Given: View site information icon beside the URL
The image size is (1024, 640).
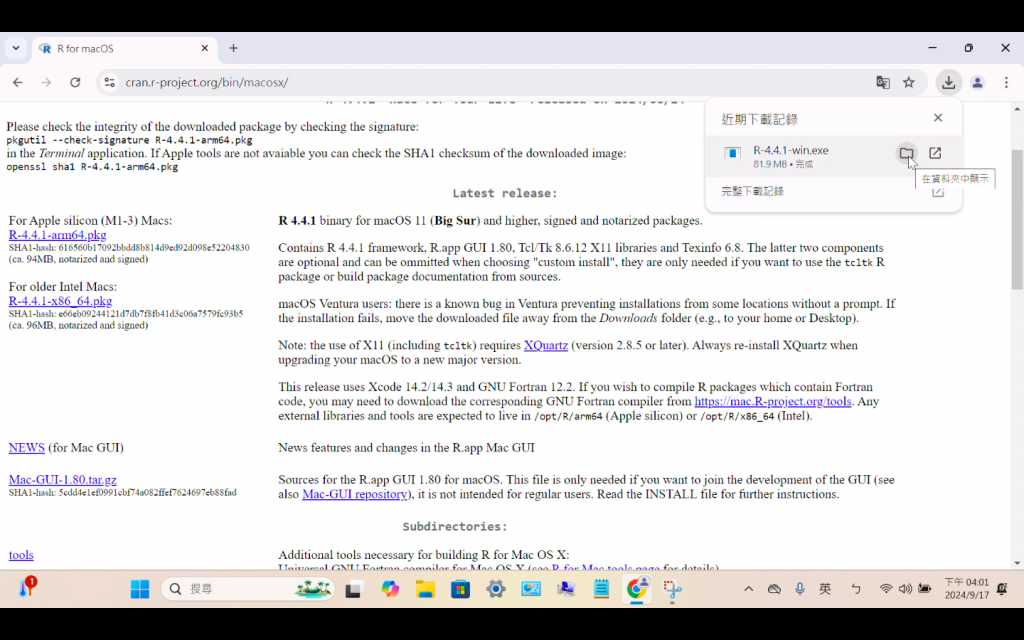Looking at the screenshot, I should pos(110,82).
